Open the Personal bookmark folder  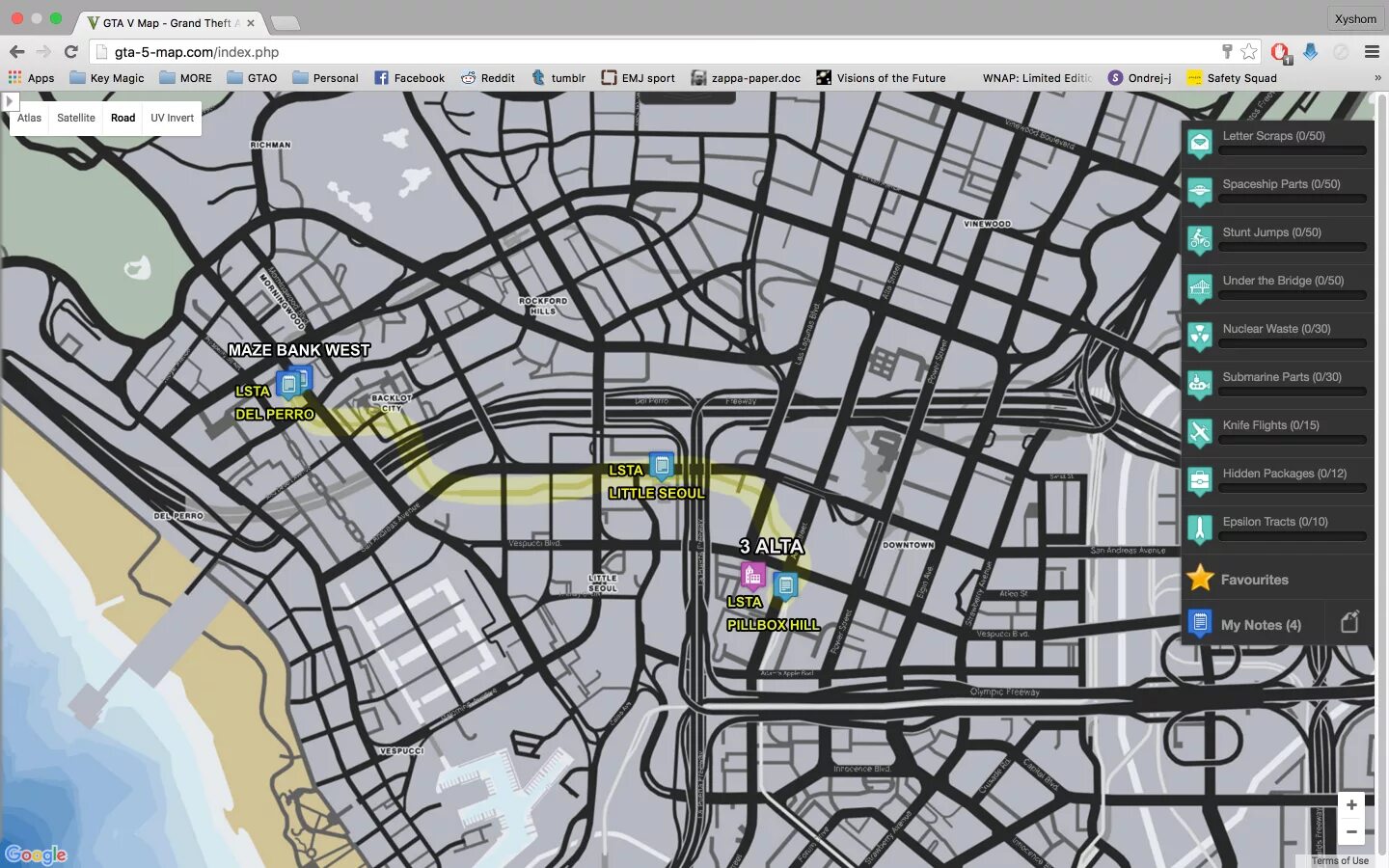click(x=325, y=78)
